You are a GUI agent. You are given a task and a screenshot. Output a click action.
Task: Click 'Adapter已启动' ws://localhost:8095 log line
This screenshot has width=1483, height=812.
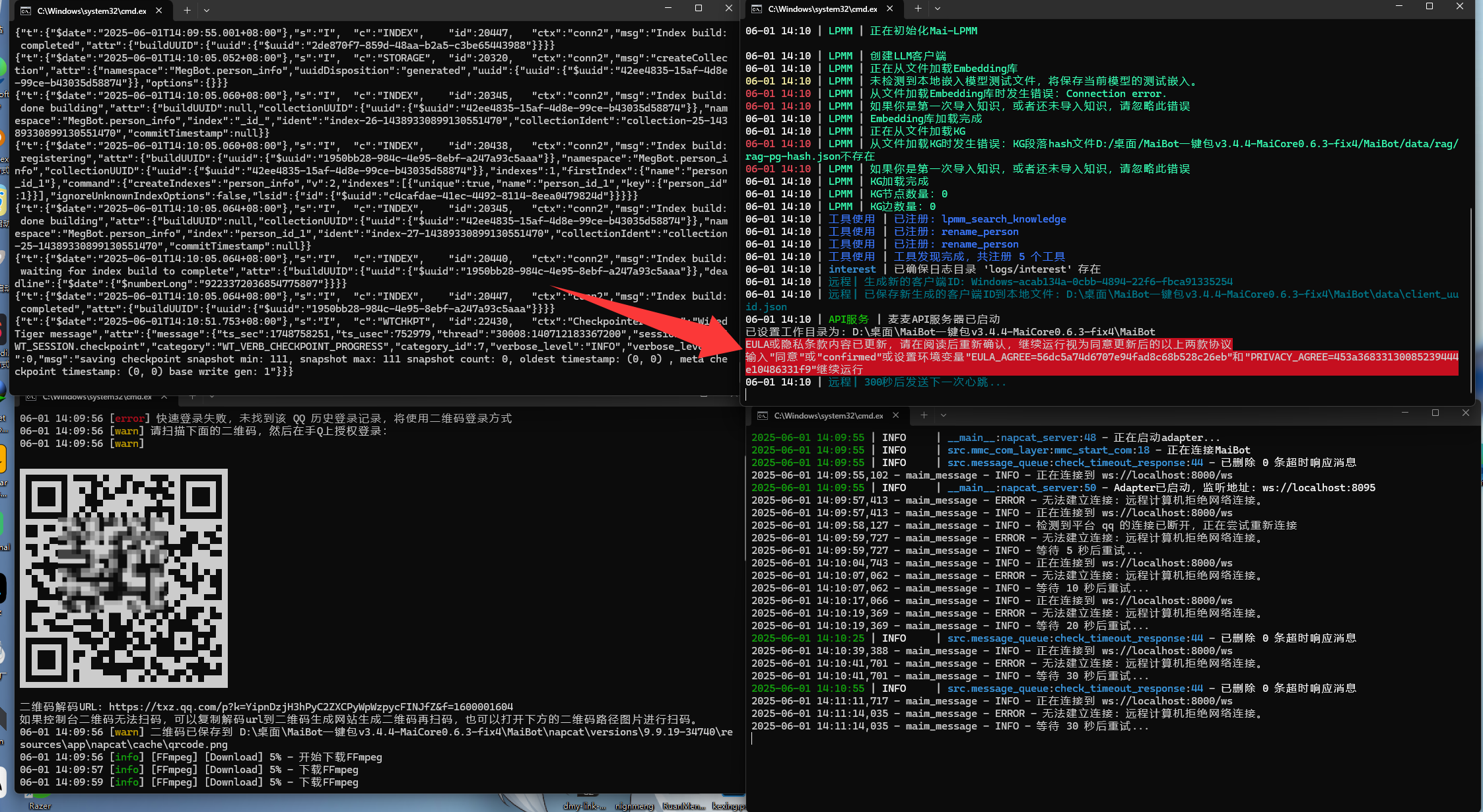pos(1063,488)
